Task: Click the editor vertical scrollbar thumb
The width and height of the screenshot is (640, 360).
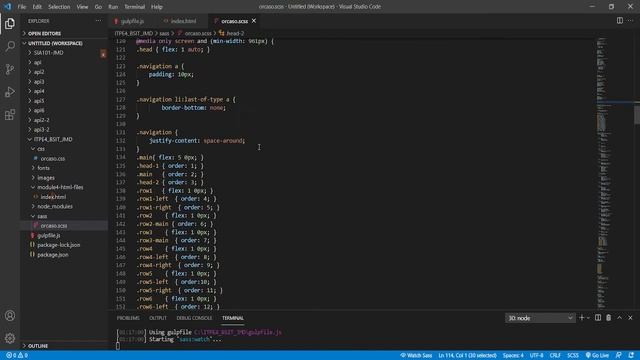Action: pos(637,114)
